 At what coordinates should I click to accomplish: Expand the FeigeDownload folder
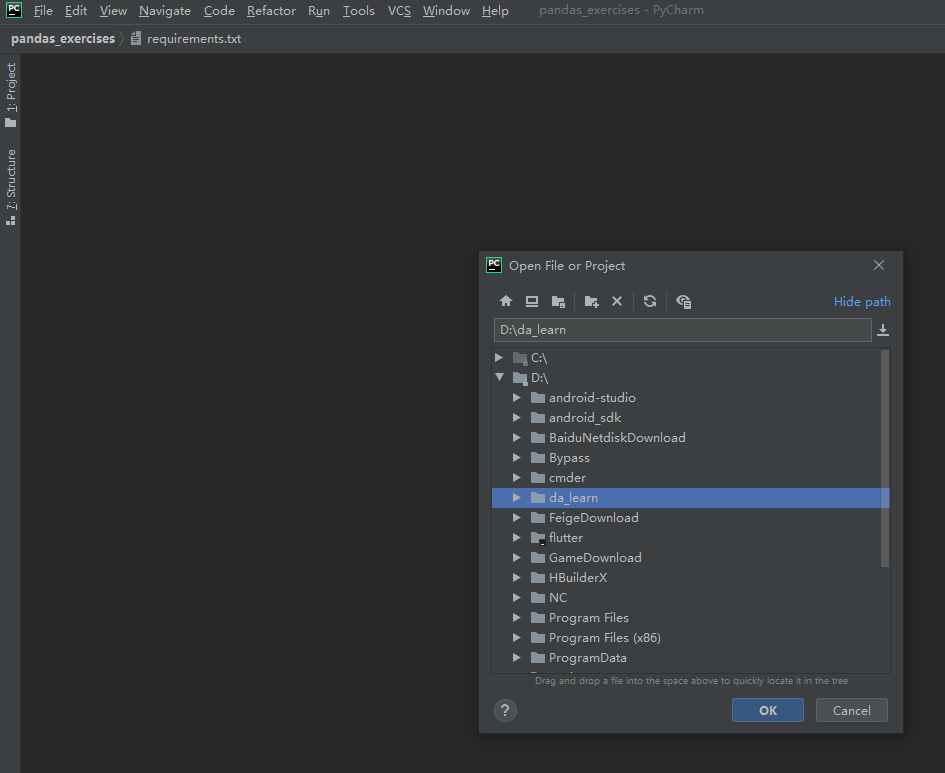(x=516, y=518)
